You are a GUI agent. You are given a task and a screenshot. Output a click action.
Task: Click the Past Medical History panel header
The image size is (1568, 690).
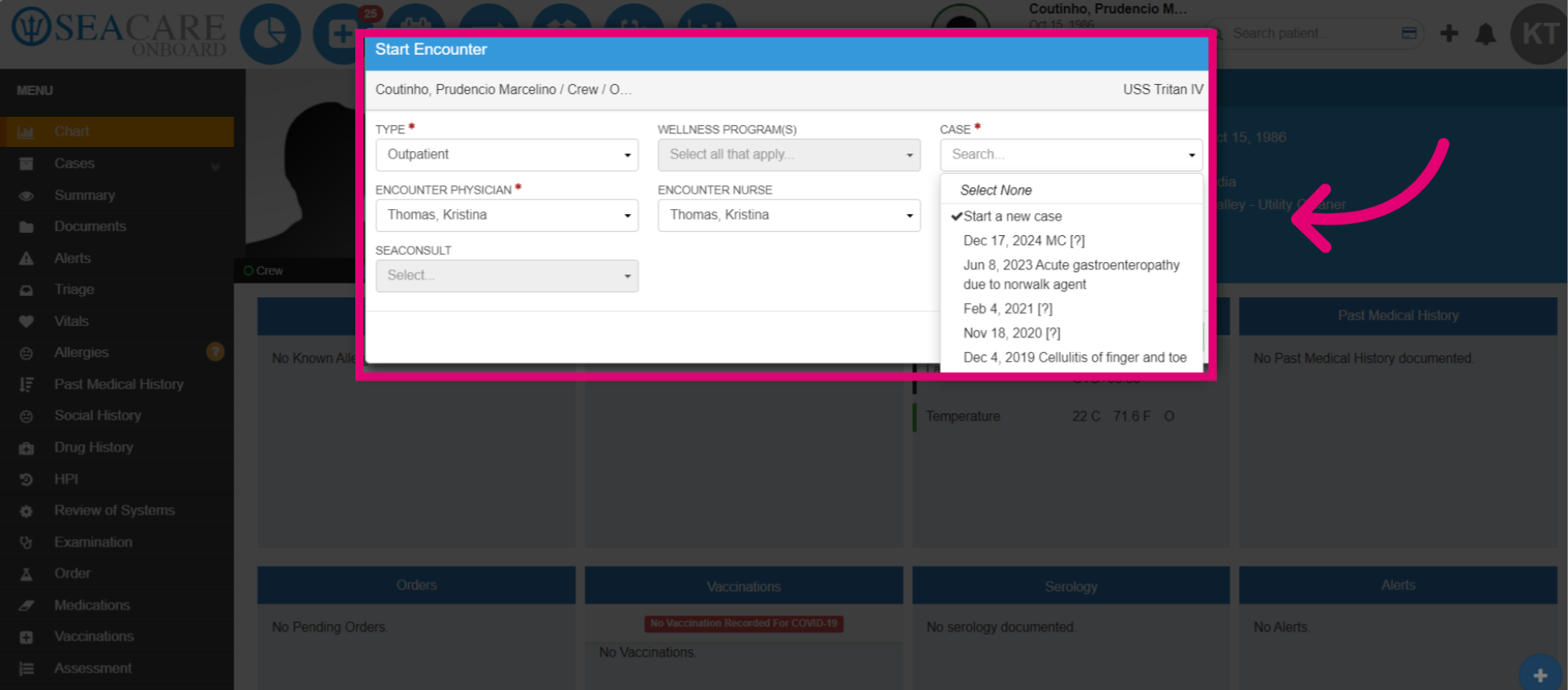[x=1398, y=316]
